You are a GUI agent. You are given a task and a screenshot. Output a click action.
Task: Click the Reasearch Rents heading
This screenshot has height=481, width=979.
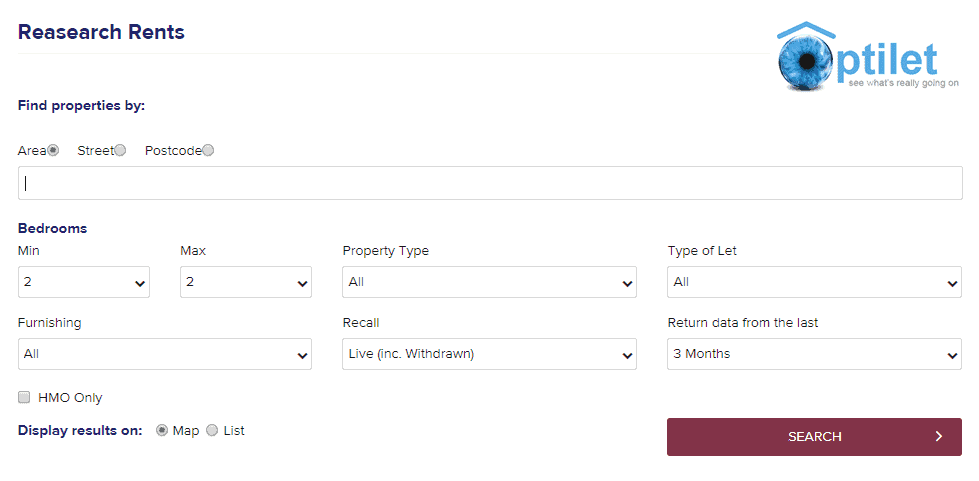[x=101, y=32]
